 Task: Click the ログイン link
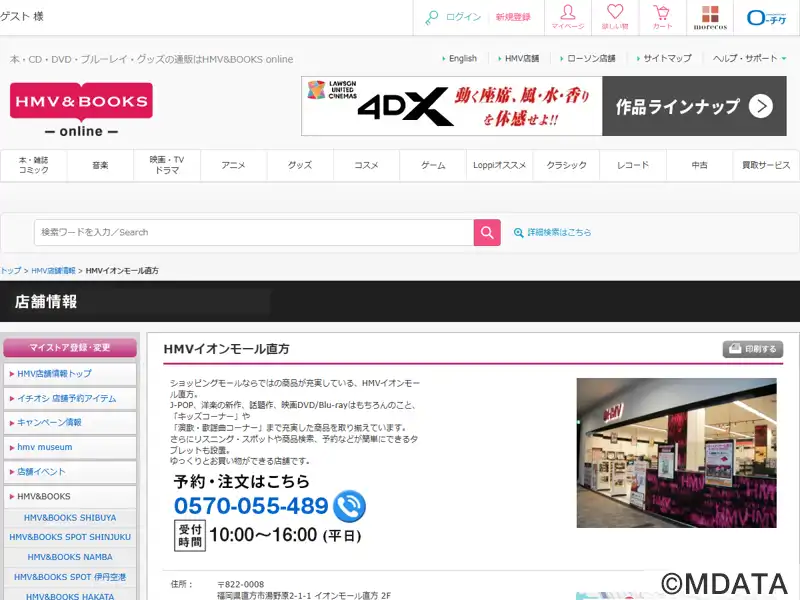[x=463, y=17]
